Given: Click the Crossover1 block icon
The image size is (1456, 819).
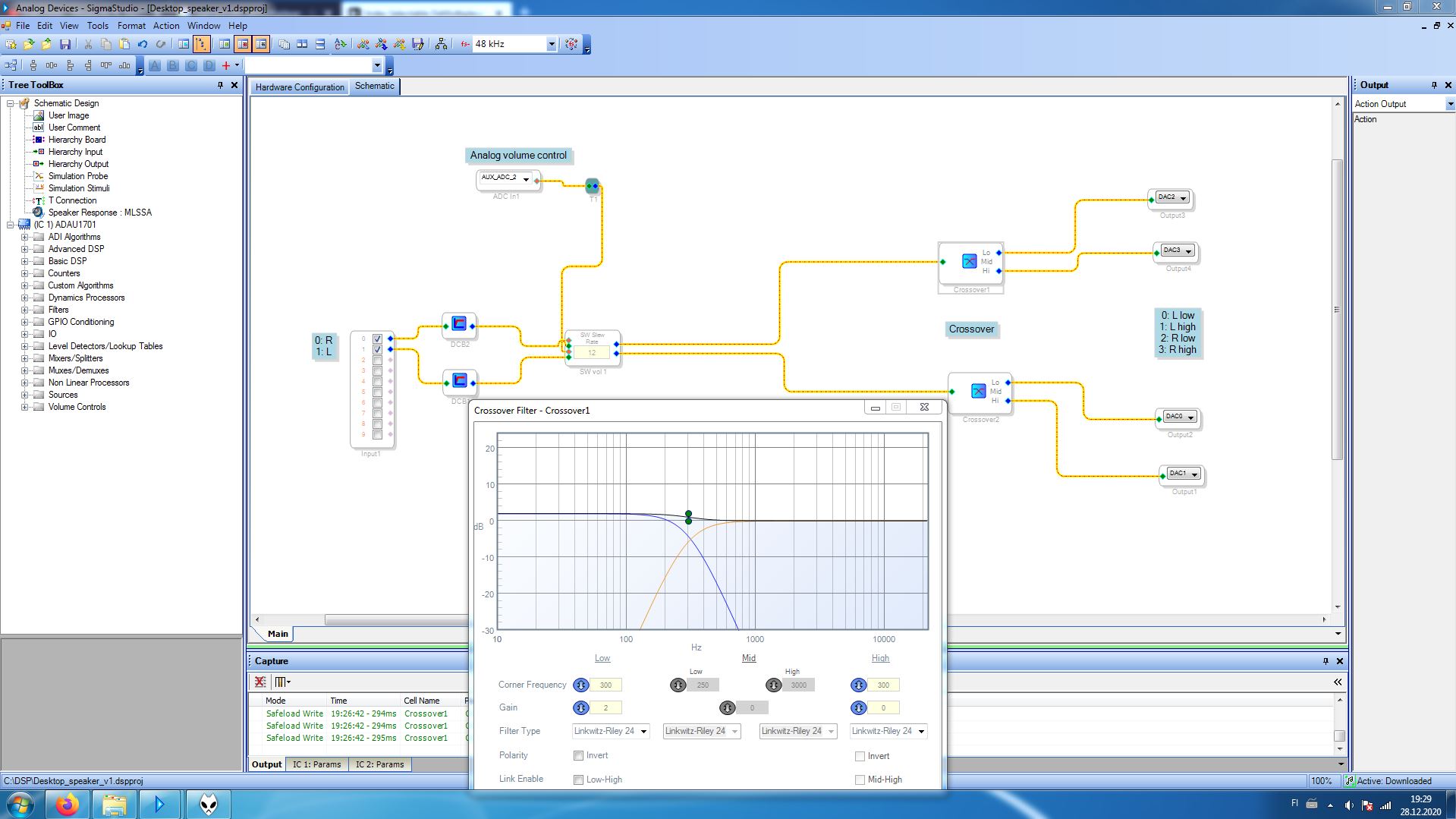Looking at the screenshot, I should (x=969, y=261).
